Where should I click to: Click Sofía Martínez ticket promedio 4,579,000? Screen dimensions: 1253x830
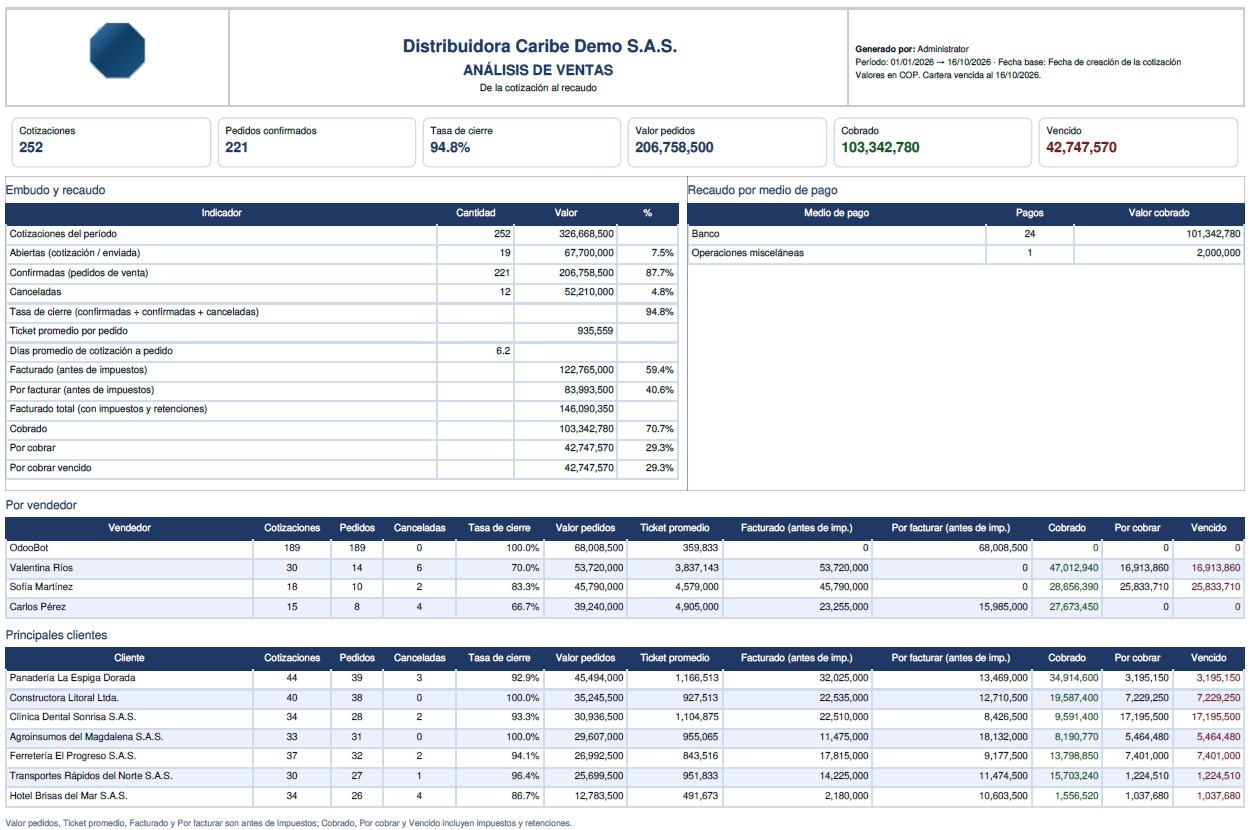[693, 587]
